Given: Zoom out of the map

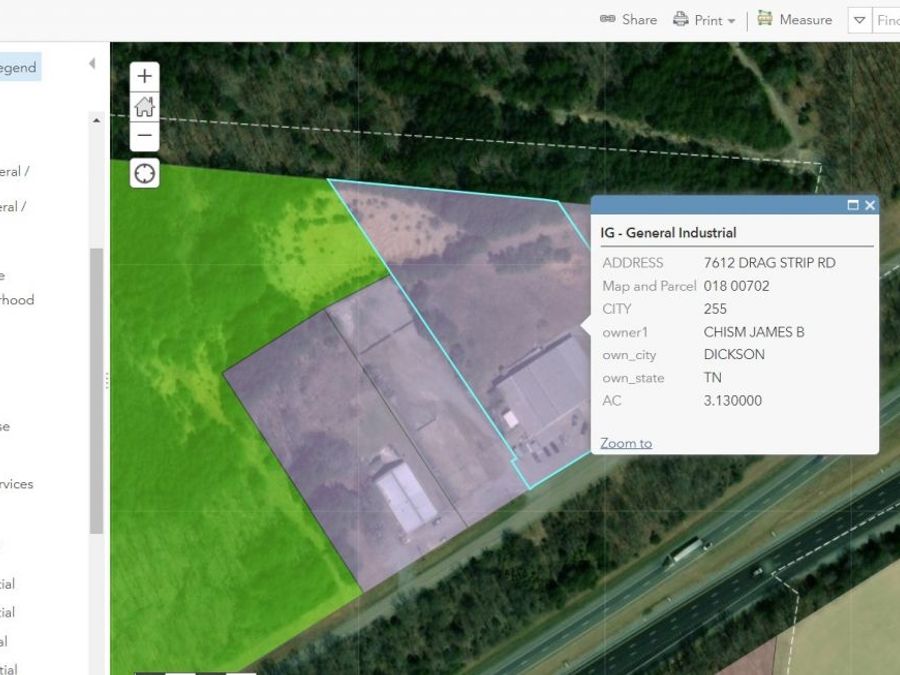Looking at the screenshot, I should [x=145, y=136].
